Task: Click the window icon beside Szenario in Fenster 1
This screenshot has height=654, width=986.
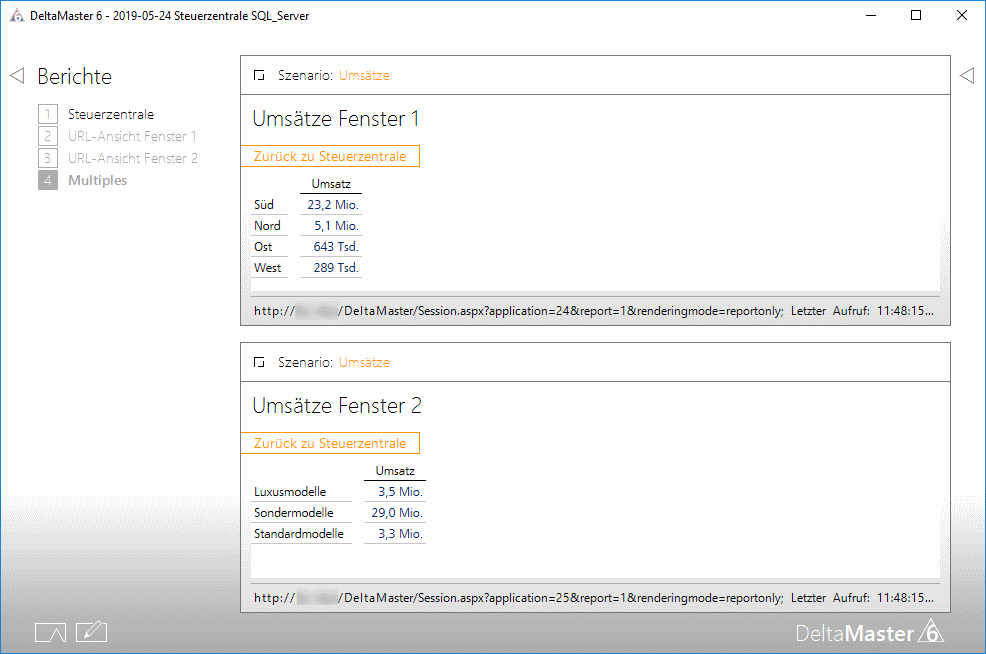Action: (259, 75)
